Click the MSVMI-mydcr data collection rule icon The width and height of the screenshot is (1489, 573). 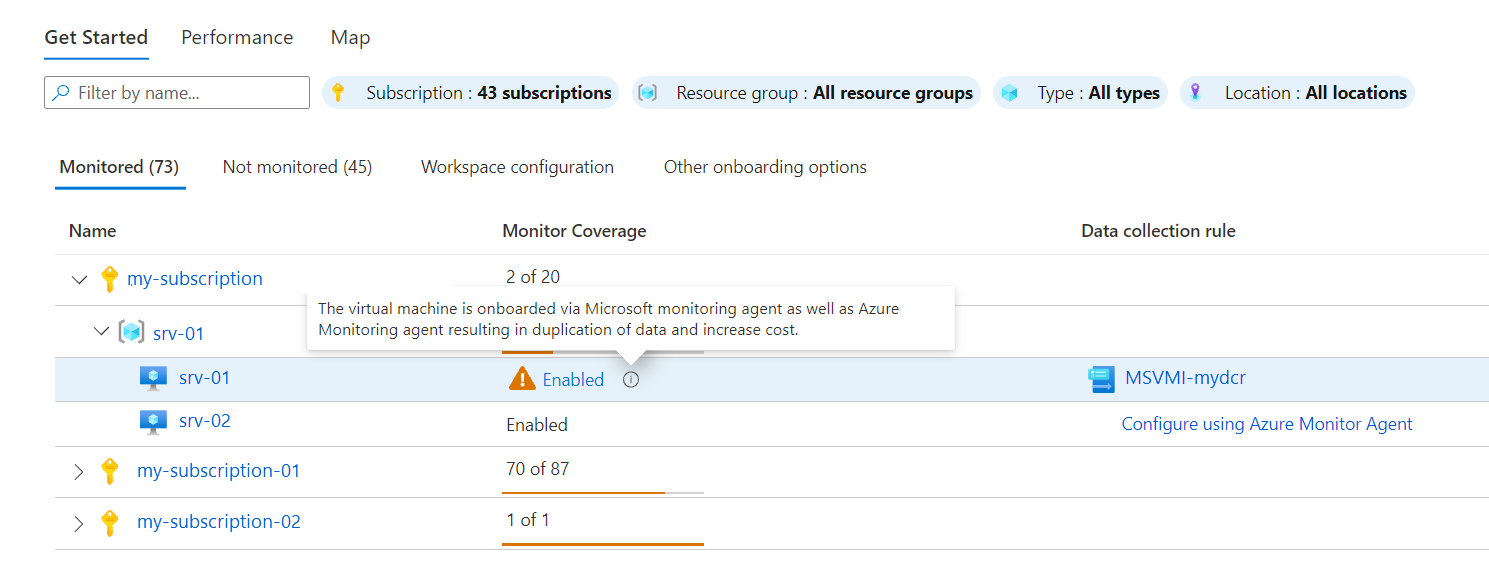[x=1101, y=379]
